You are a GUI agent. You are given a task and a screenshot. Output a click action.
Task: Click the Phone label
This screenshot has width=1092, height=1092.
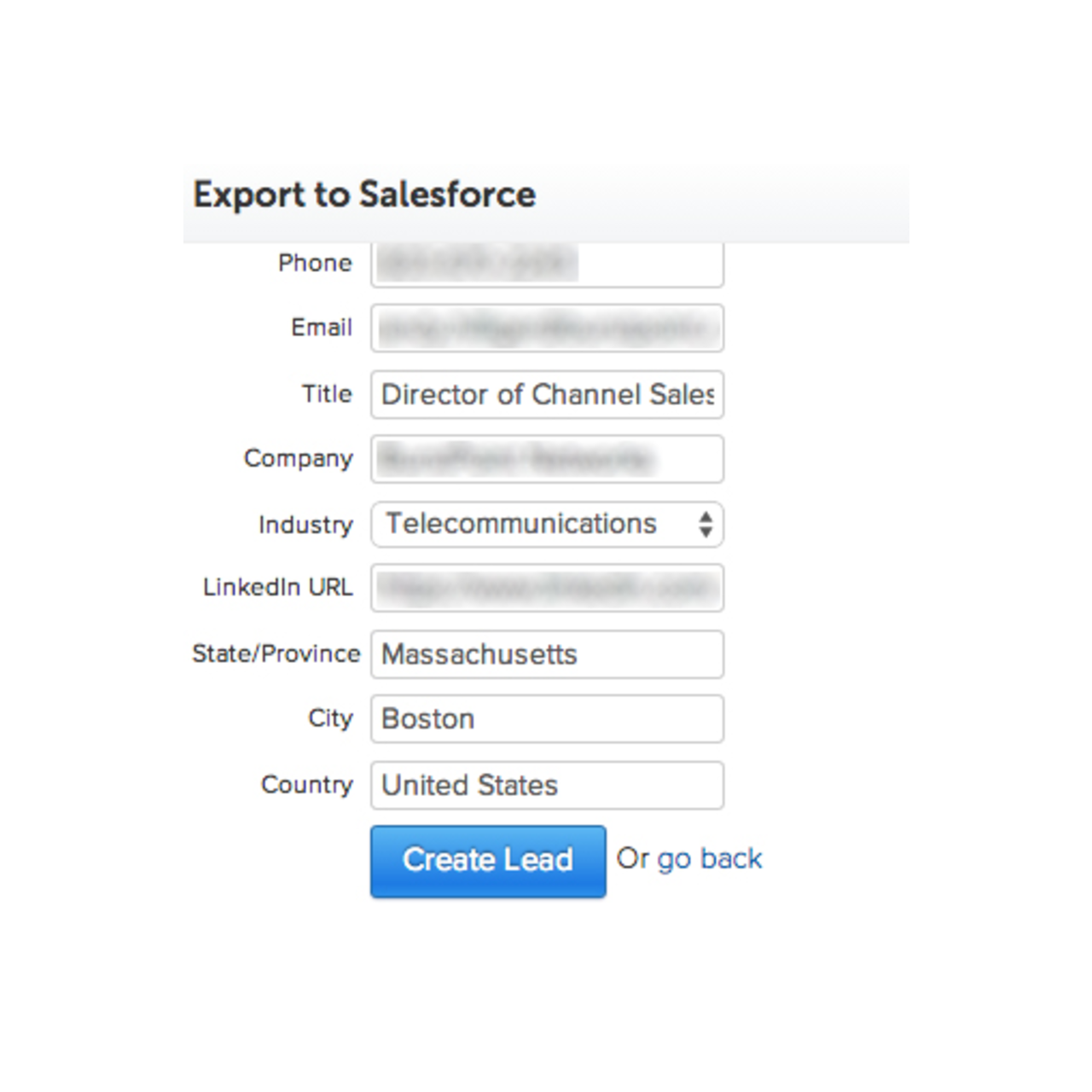click(x=315, y=263)
